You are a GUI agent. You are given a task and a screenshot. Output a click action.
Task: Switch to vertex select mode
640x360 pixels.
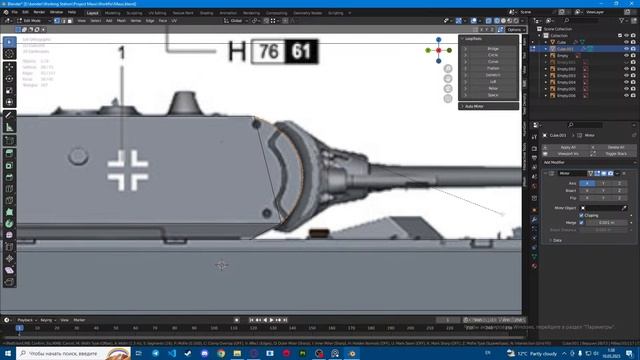(x=57, y=20)
